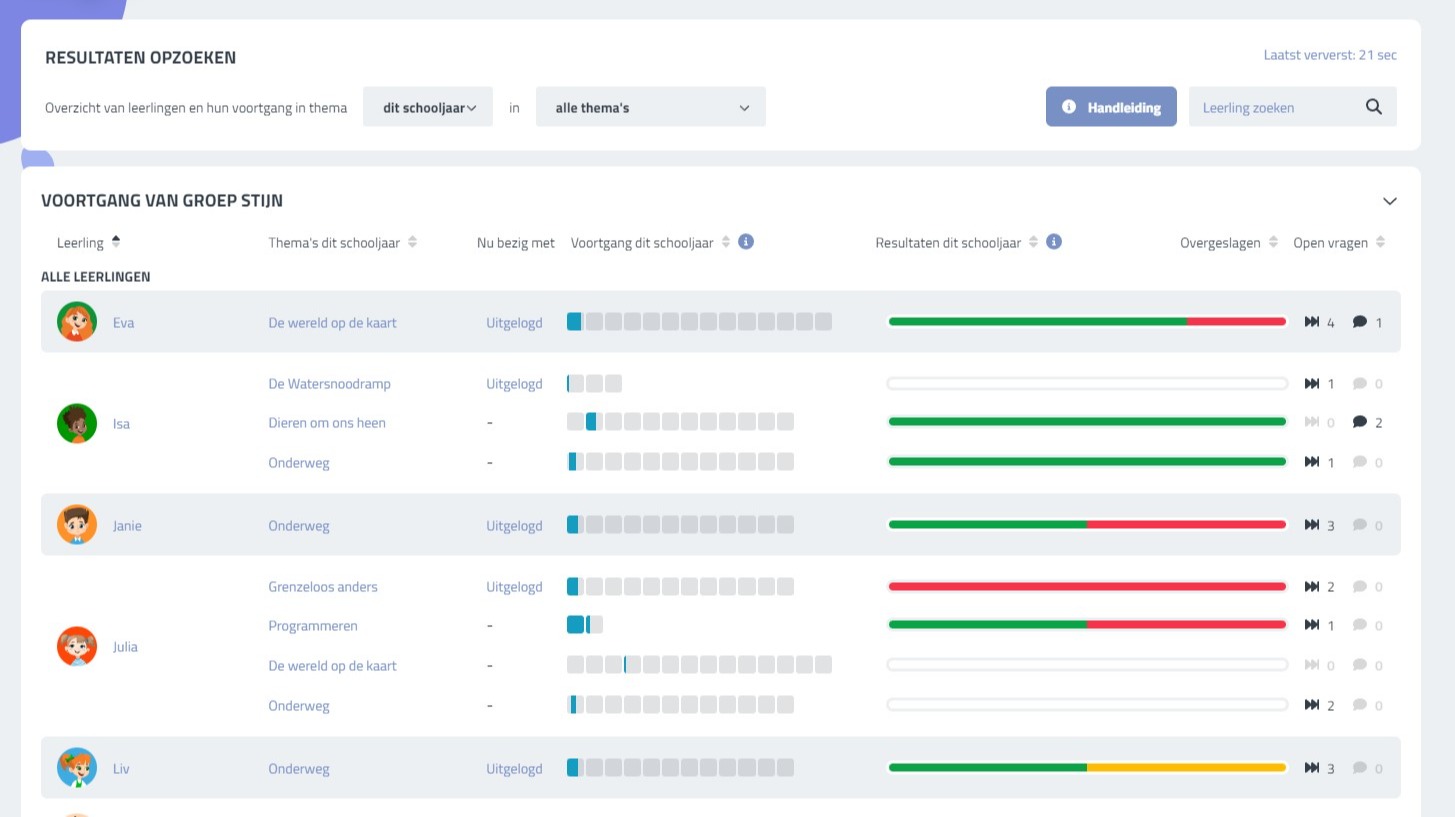Viewport: 1455px width, 817px height.
Task: Click Janie's skipped questions icon
Action: [x=1312, y=525]
